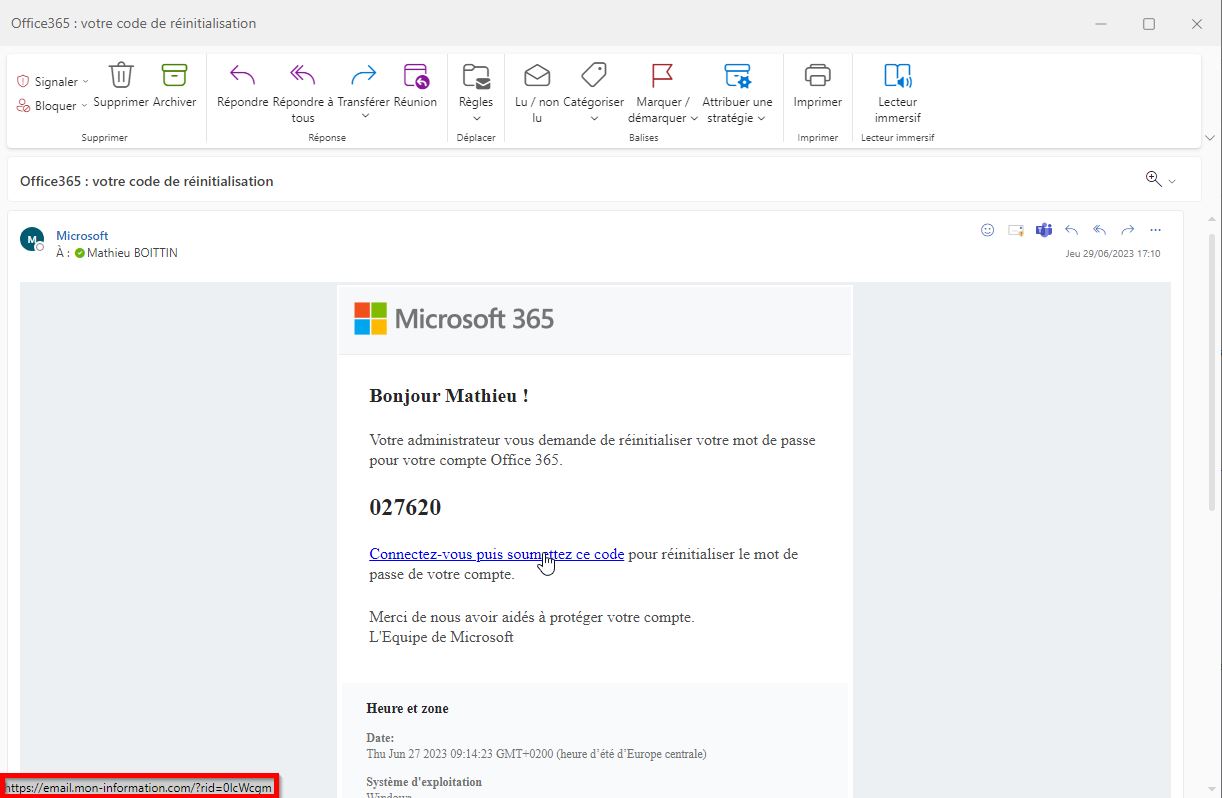Toggle Lu / non lu status
Screen dimensions: 1222x798
(537, 76)
